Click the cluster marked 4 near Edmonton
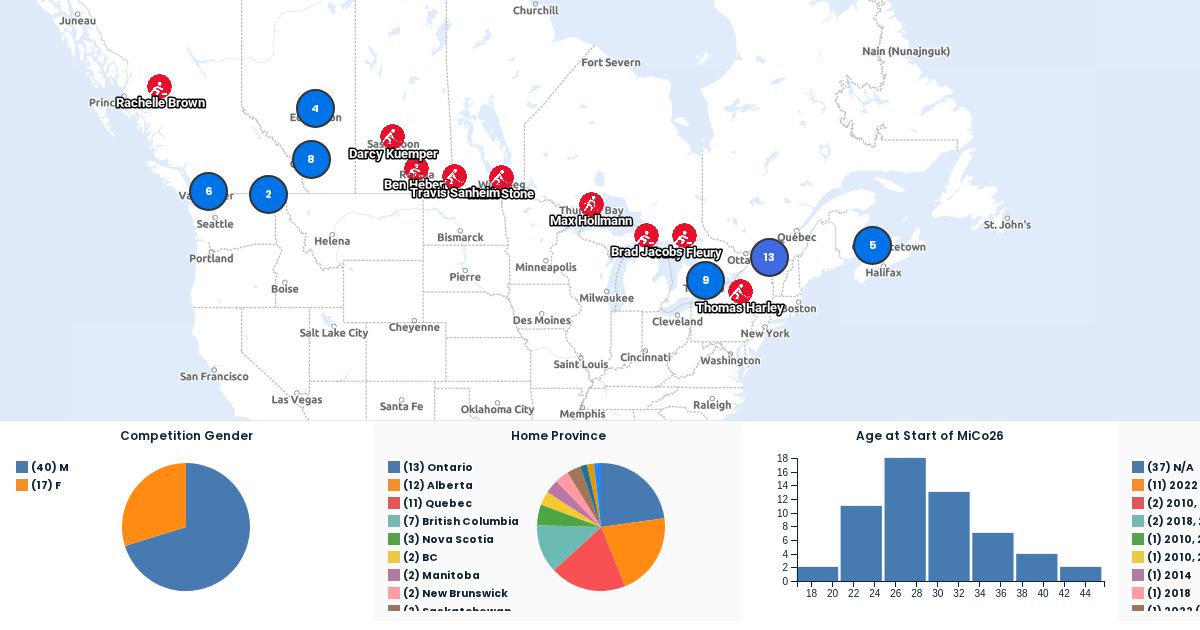 coord(315,109)
